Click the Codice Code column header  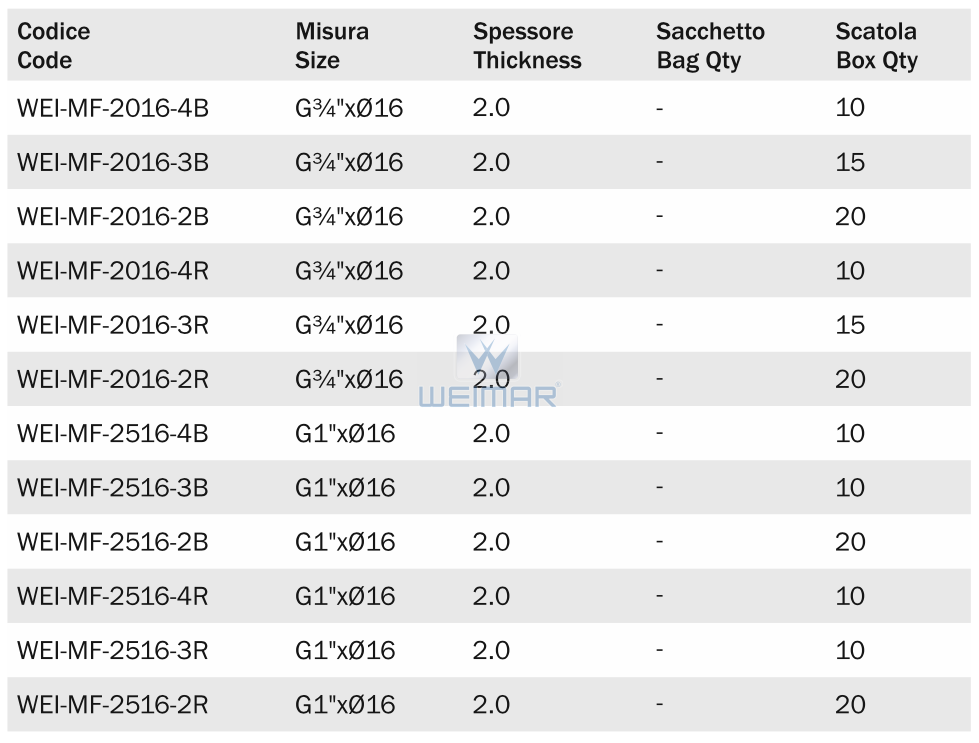click(x=54, y=46)
